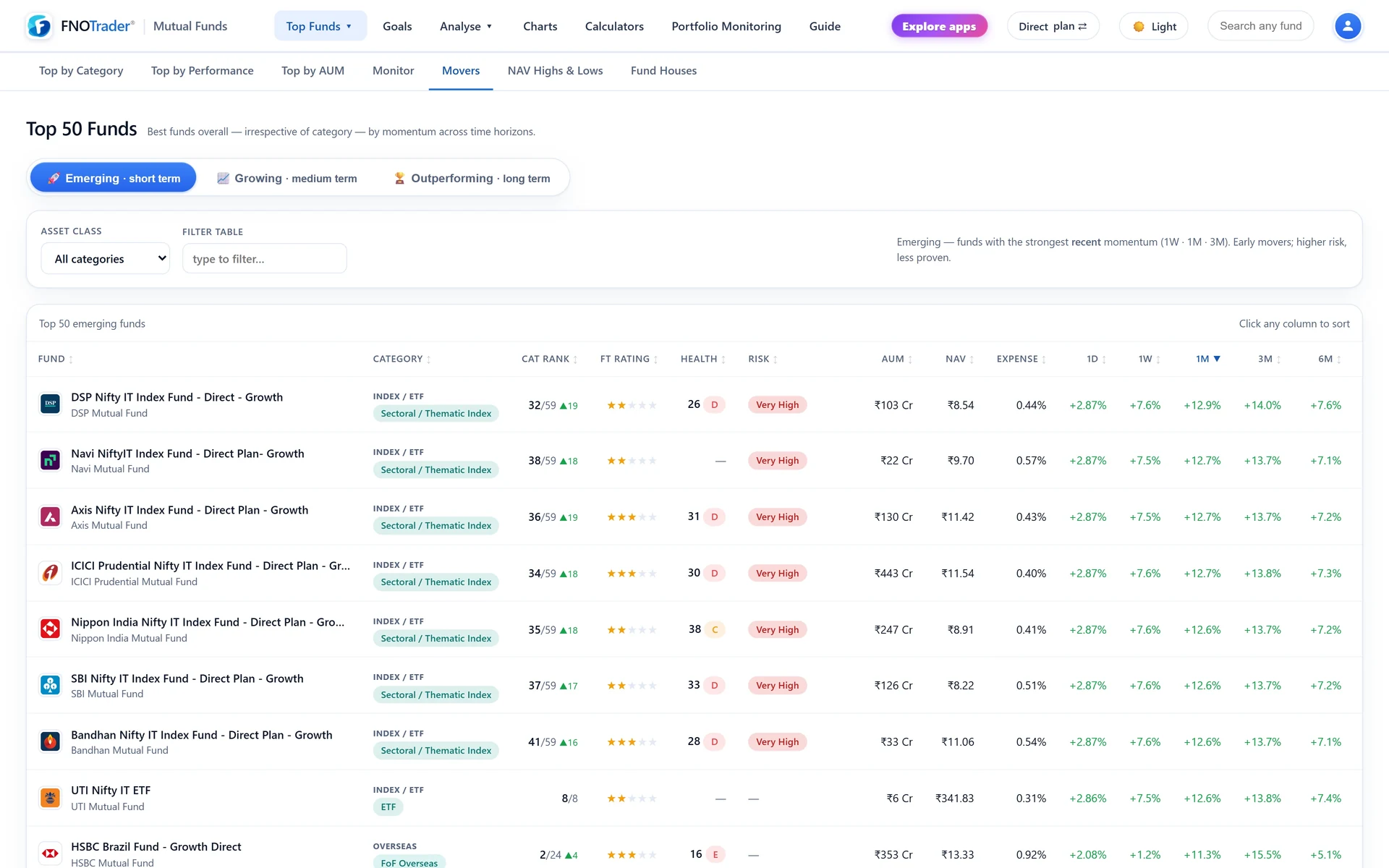1389x868 pixels.
Task: Click the Explore apps button
Action: click(x=938, y=26)
